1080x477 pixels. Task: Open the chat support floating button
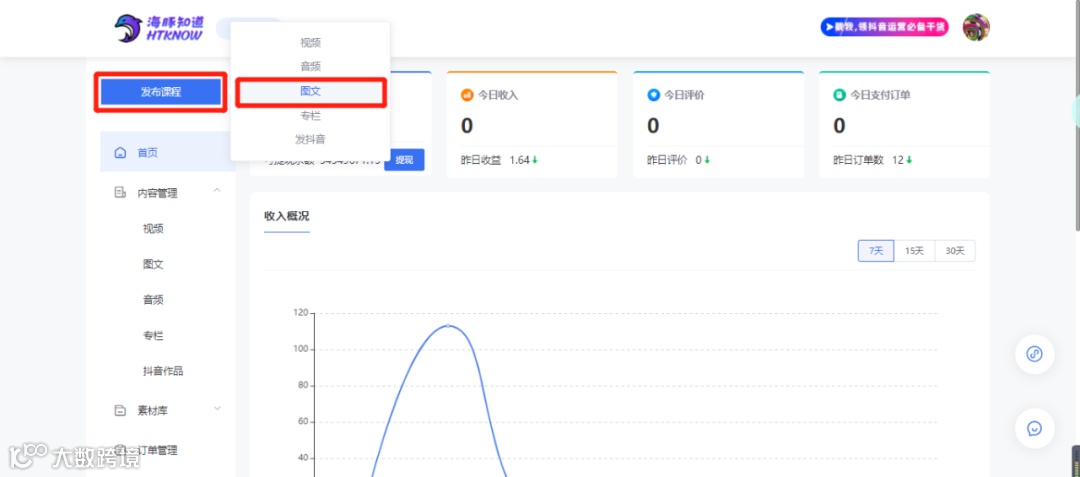1035,428
